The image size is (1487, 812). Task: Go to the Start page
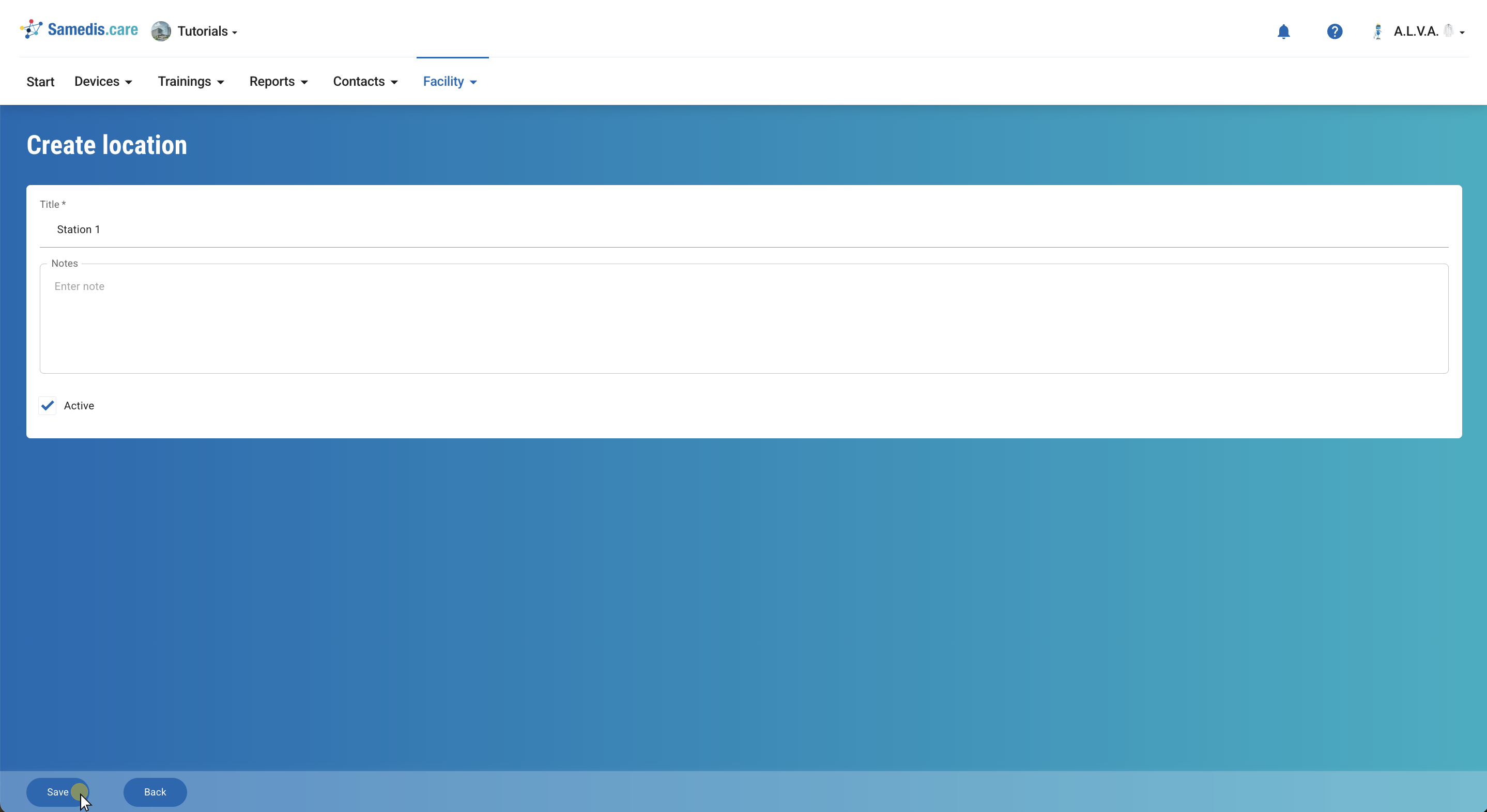(x=40, y=82)
